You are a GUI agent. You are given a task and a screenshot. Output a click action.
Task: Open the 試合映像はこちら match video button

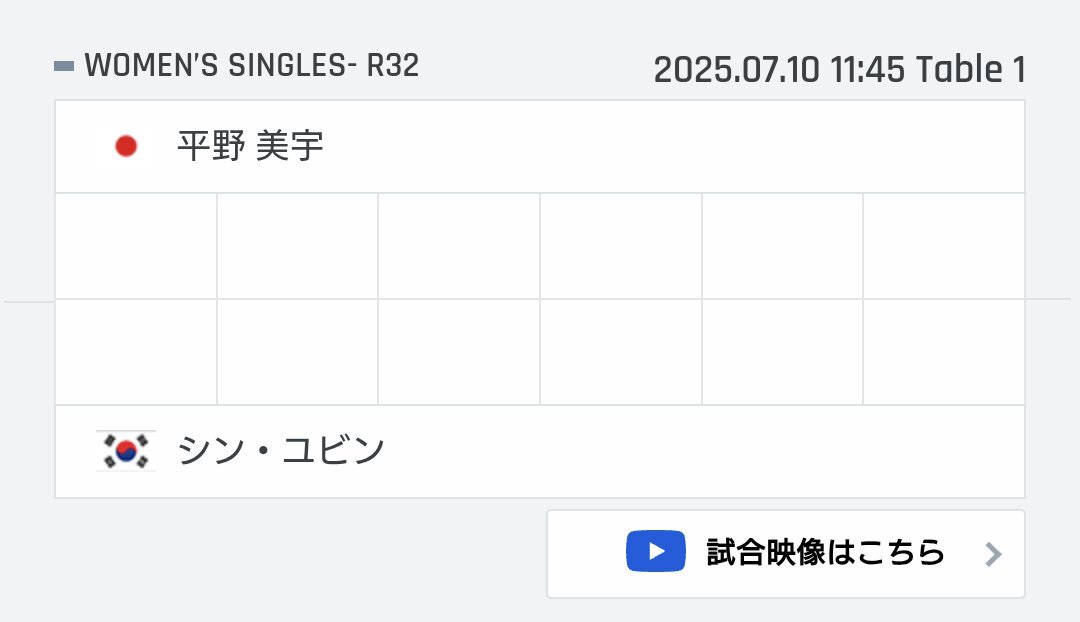pyautogui.click(x=786, y=554)
